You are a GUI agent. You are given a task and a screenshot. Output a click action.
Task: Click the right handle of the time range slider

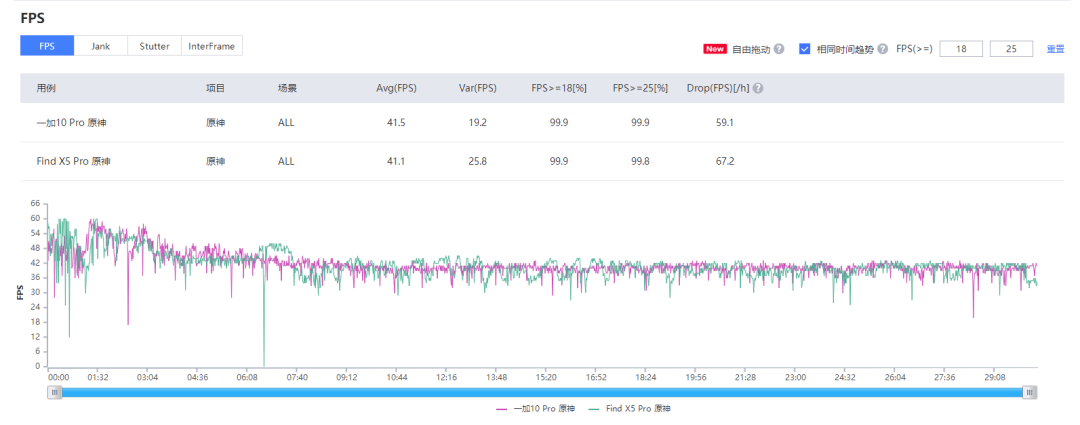pyautogui.click(x=1030, y=393)
